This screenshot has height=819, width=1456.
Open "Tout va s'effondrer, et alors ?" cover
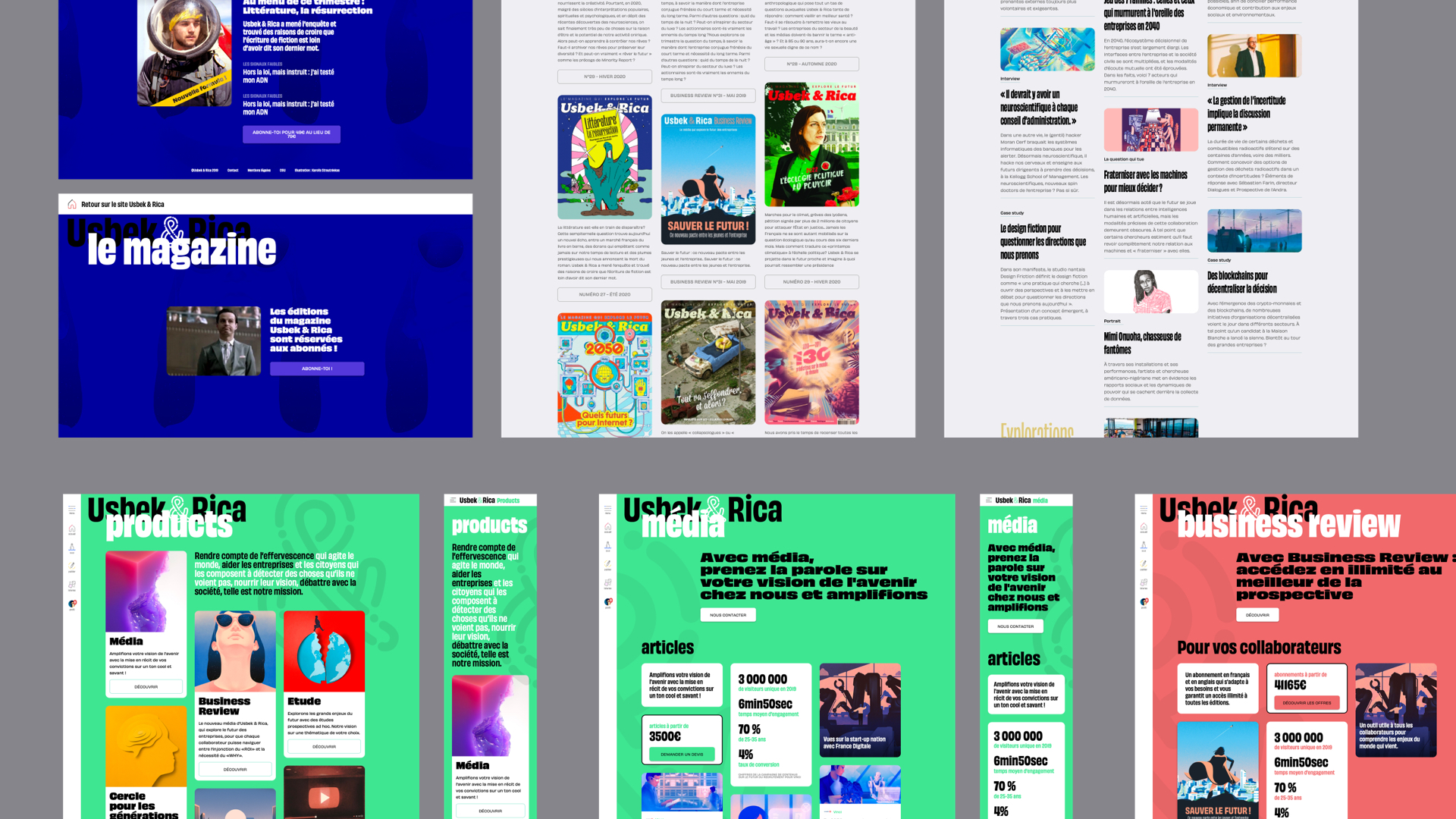click(708, 362)
